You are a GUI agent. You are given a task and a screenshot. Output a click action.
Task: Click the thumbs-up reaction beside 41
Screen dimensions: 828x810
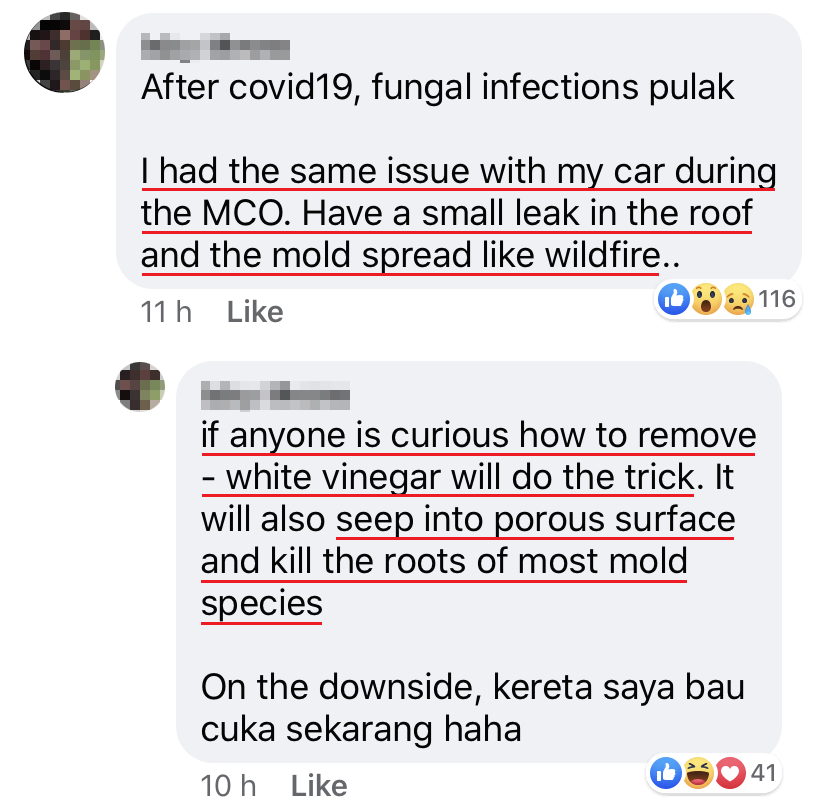tap(666, 773)
